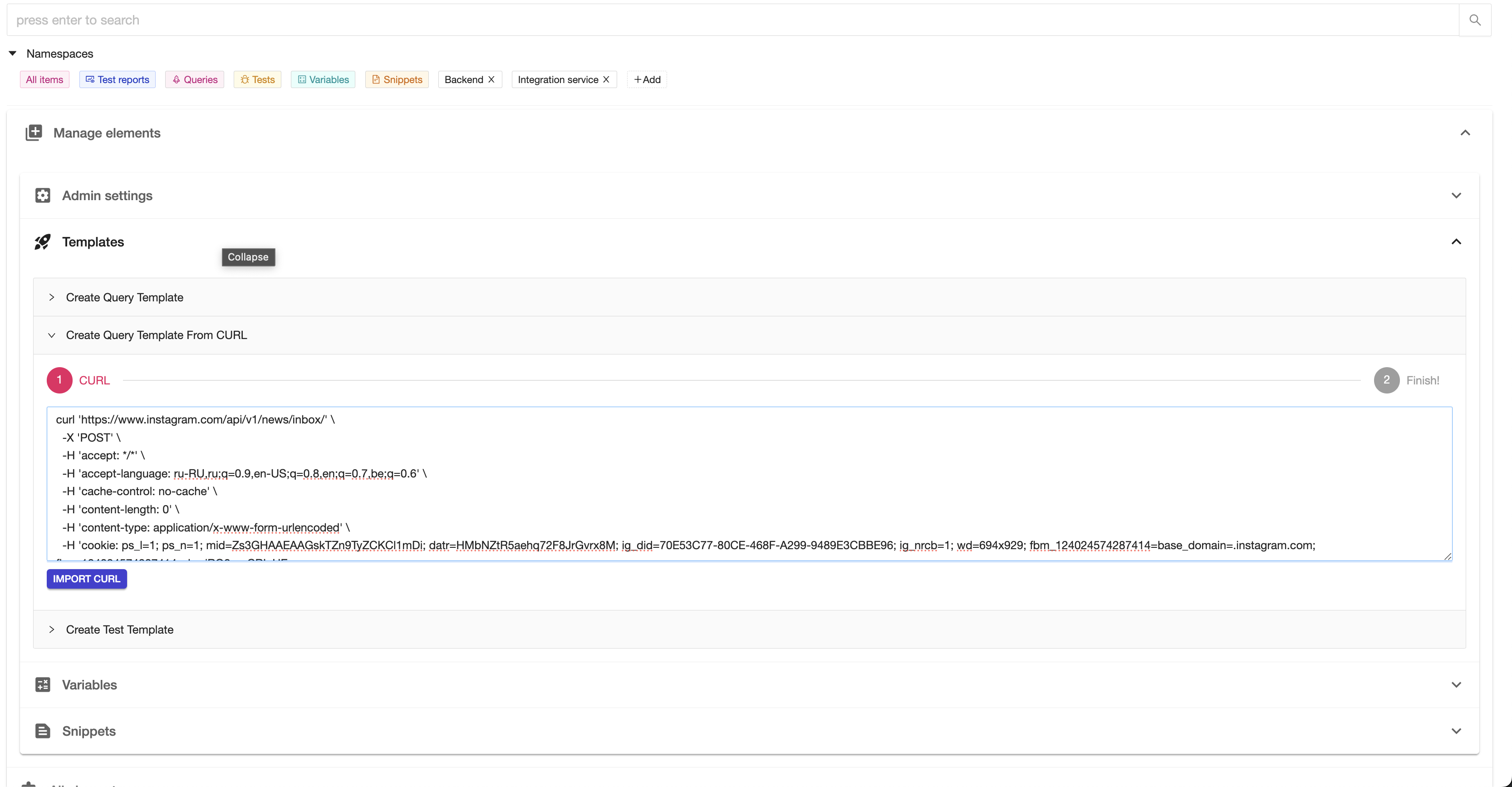Click the Manage elements panel icon
Image resolution: width=1512 pixels, height=787 pixels.
[34, 133]
